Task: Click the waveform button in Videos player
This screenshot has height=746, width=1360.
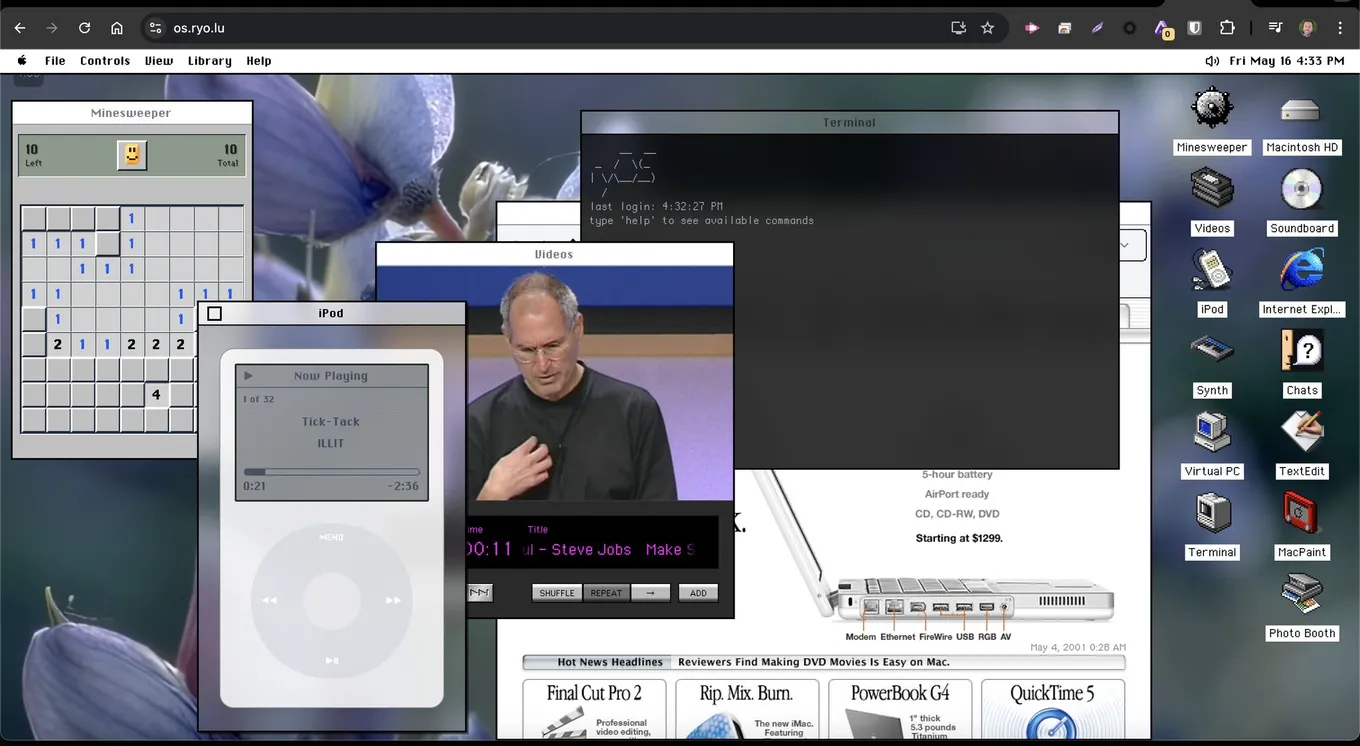Action: (x=480, y=593)
